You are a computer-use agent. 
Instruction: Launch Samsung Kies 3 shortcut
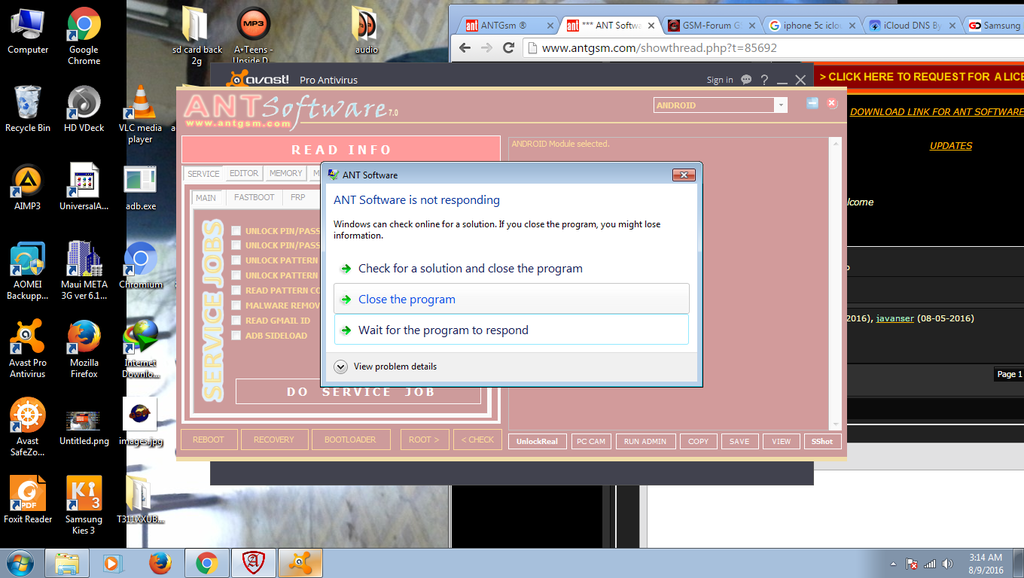coord(84,506)
